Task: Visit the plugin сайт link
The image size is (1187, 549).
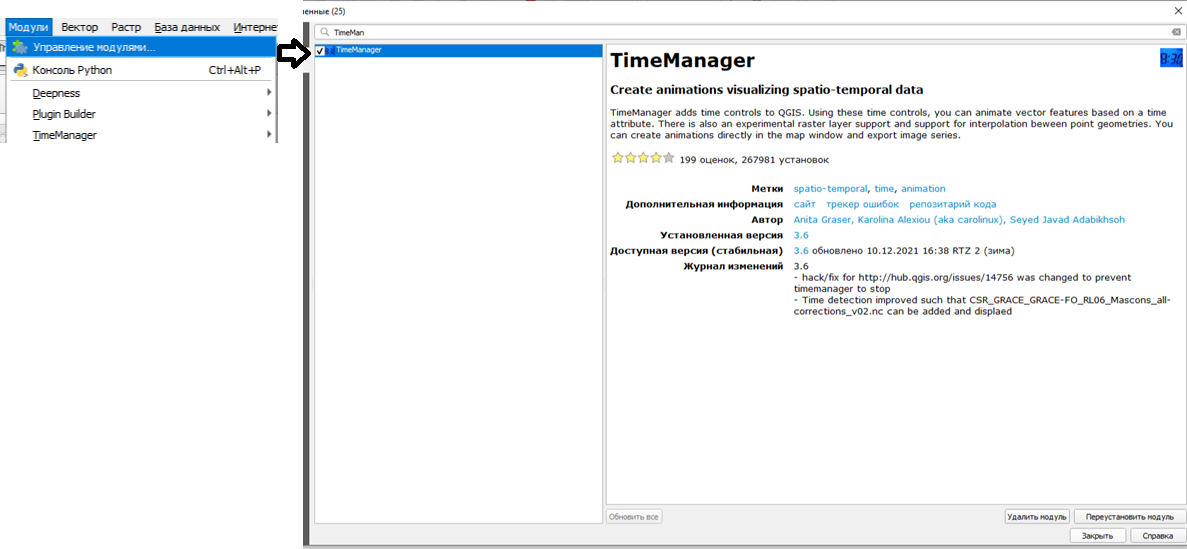Action: pyautogui.click(x=804, y=204)
